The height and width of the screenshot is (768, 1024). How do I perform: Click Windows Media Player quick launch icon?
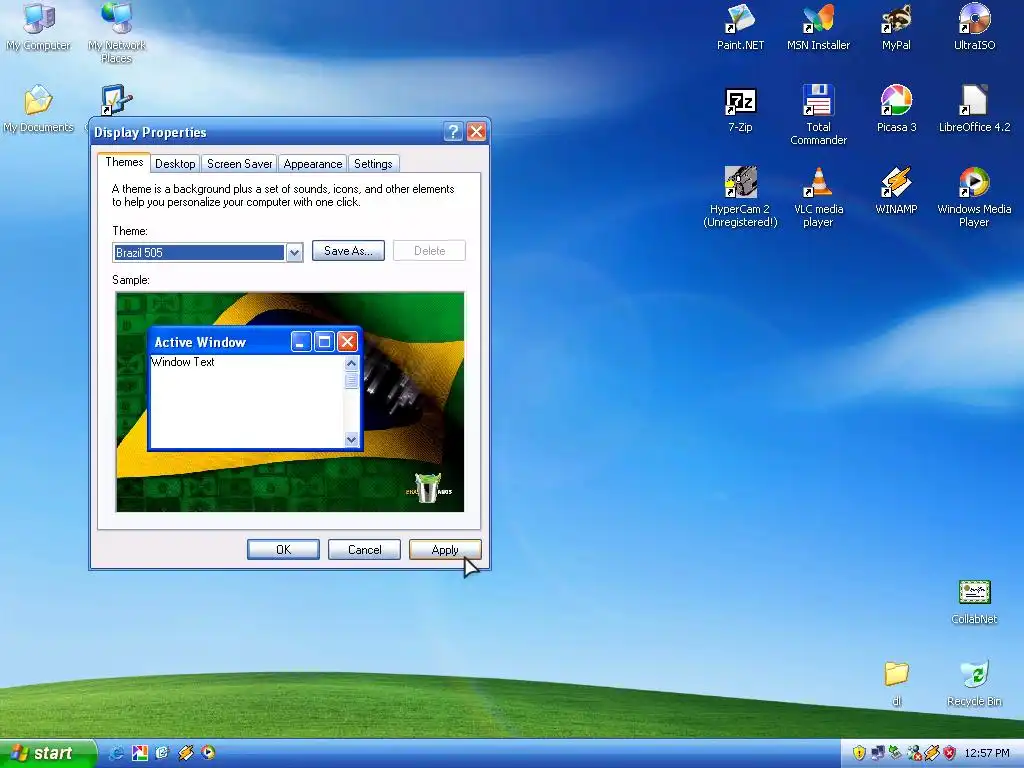[208, 753]
